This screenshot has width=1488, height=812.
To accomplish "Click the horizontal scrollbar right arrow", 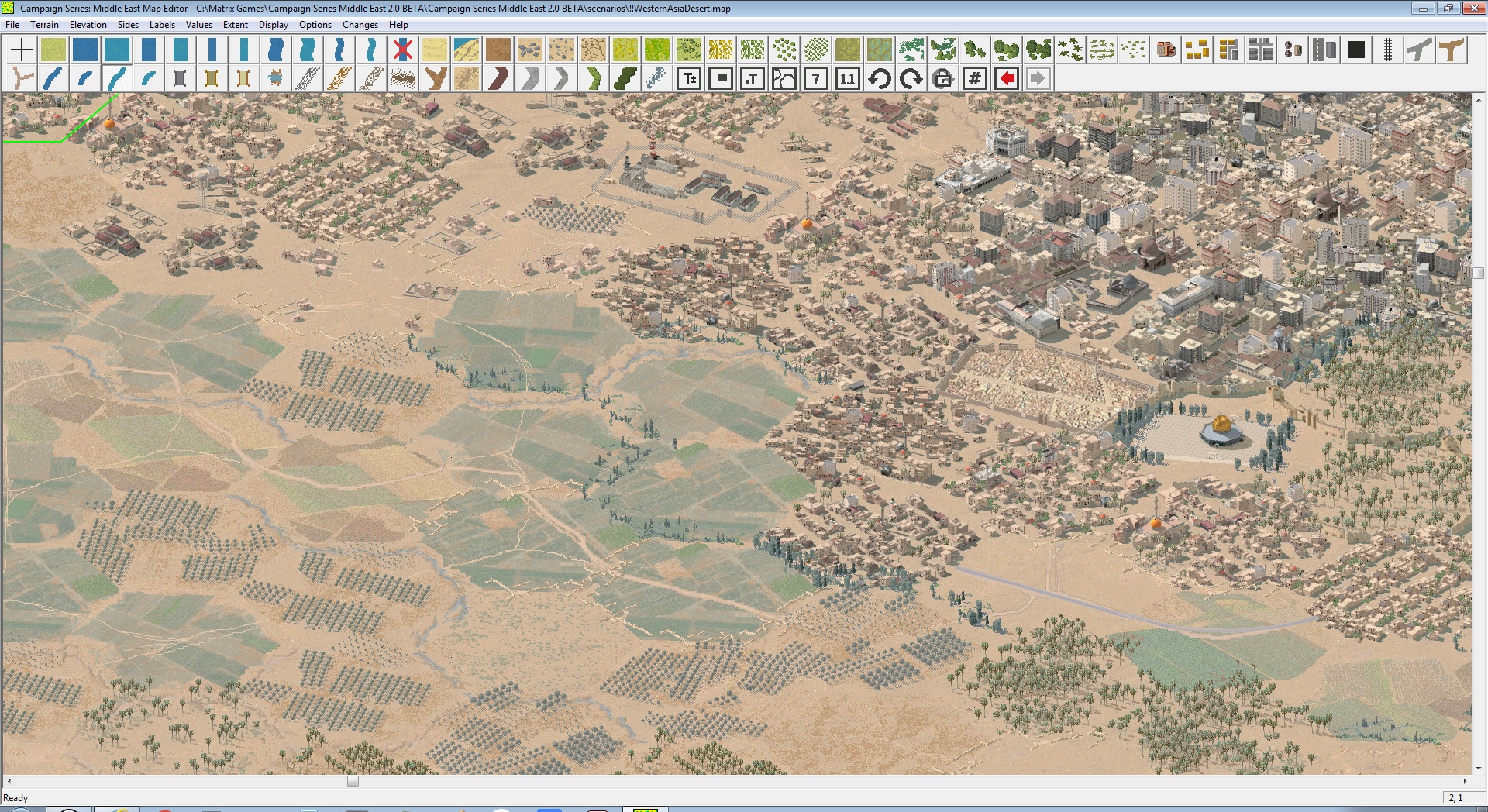I will pos(1465,781).
